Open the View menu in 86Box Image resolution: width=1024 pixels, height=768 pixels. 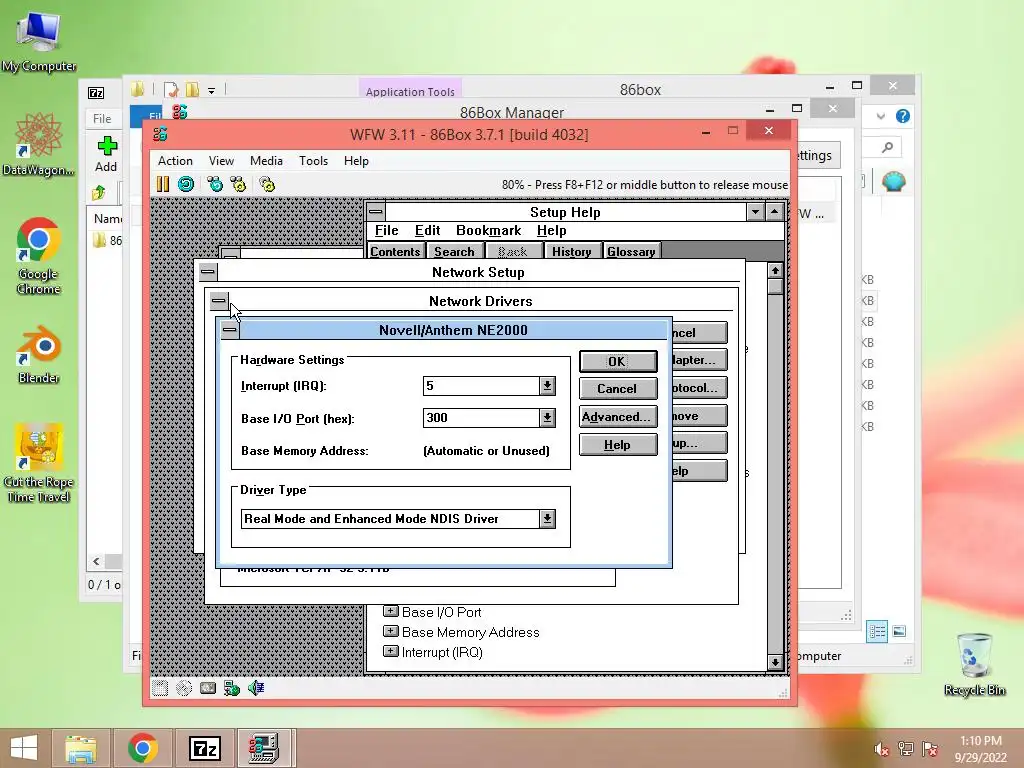coord(221,161)
